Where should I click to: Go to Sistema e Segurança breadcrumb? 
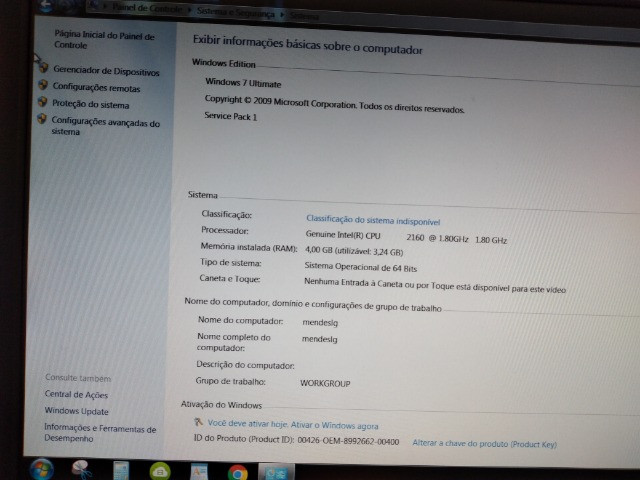pyautogui.click(x=236, y=12)
